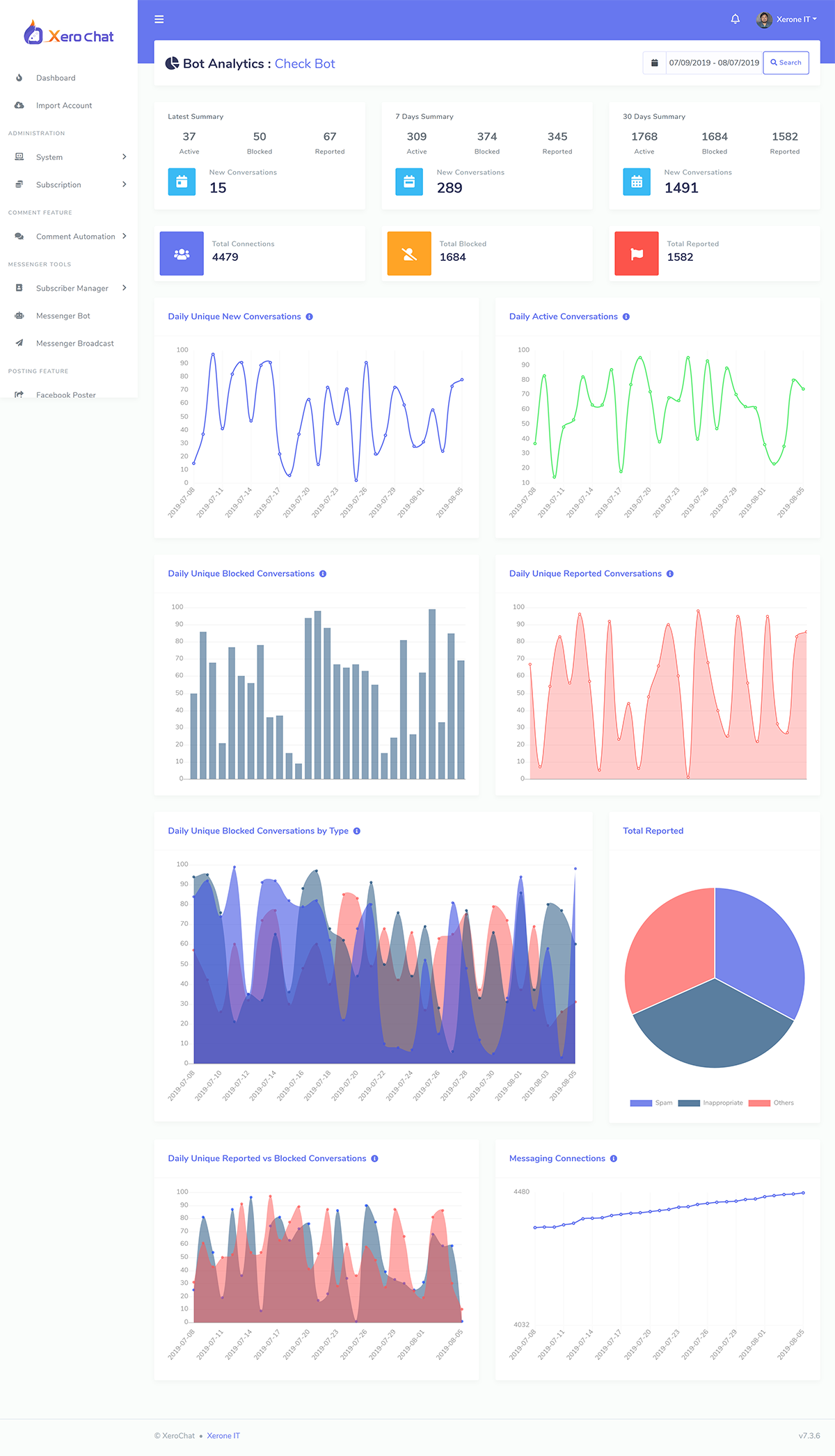This screenshot has width=835, height=1456.
Task: Click the Total Connections users icon
Action: click(x=182, y=253)
